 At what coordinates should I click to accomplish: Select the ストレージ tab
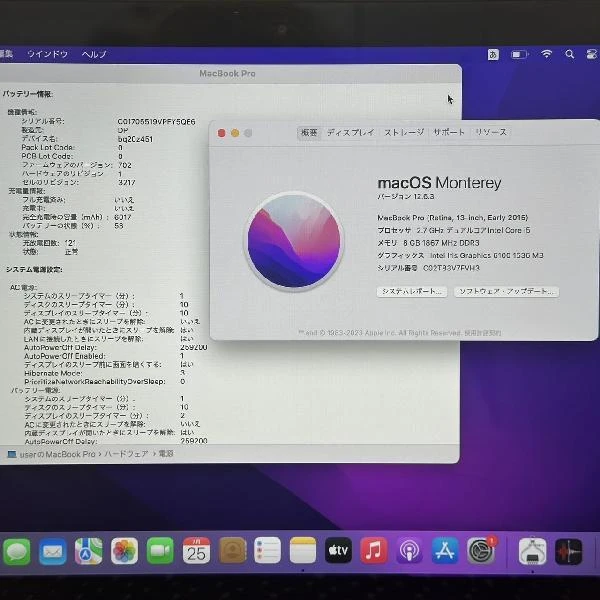tap(404, 132)
